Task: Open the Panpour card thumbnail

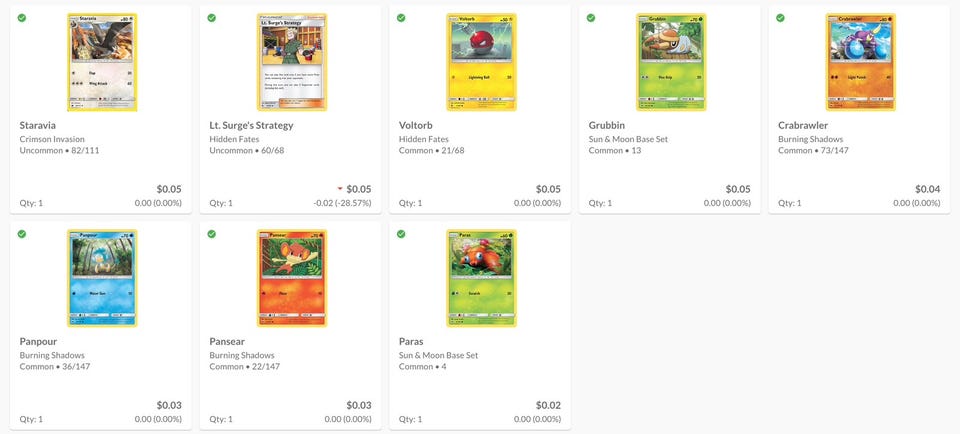Action: [102, 278]
